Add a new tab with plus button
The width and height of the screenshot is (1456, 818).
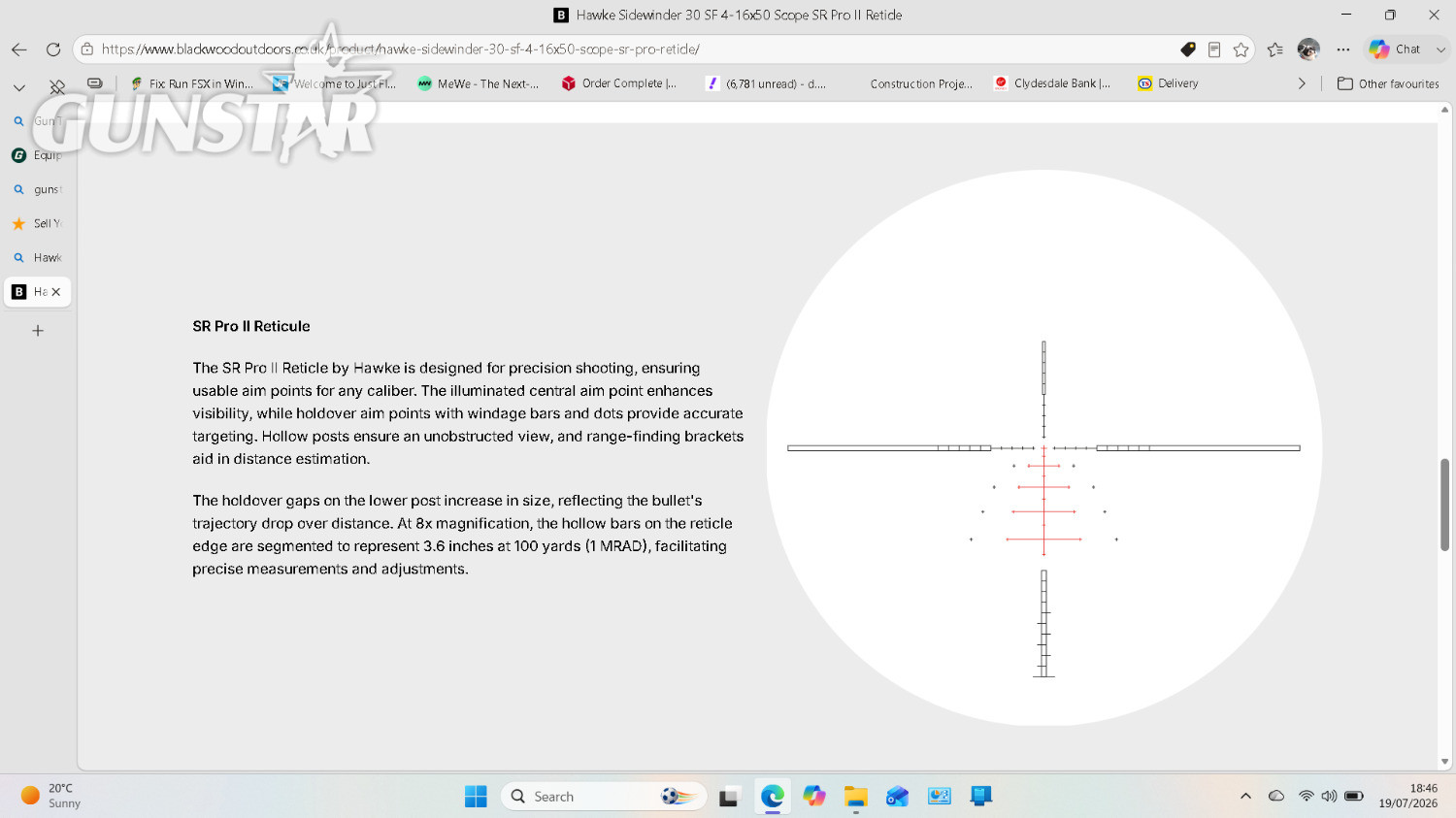point(38,331)
